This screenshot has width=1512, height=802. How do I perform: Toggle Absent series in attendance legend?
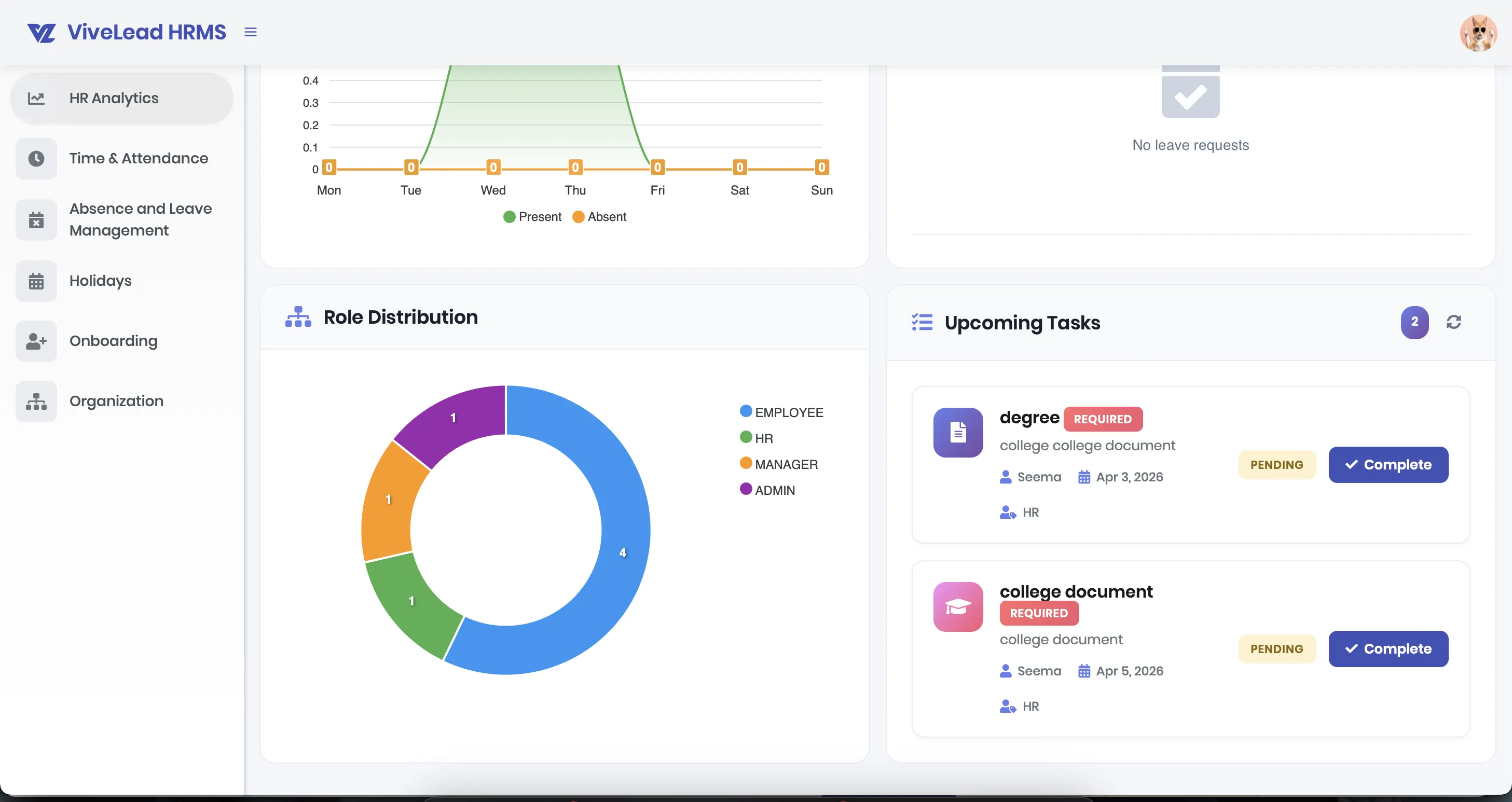(599, 217)
